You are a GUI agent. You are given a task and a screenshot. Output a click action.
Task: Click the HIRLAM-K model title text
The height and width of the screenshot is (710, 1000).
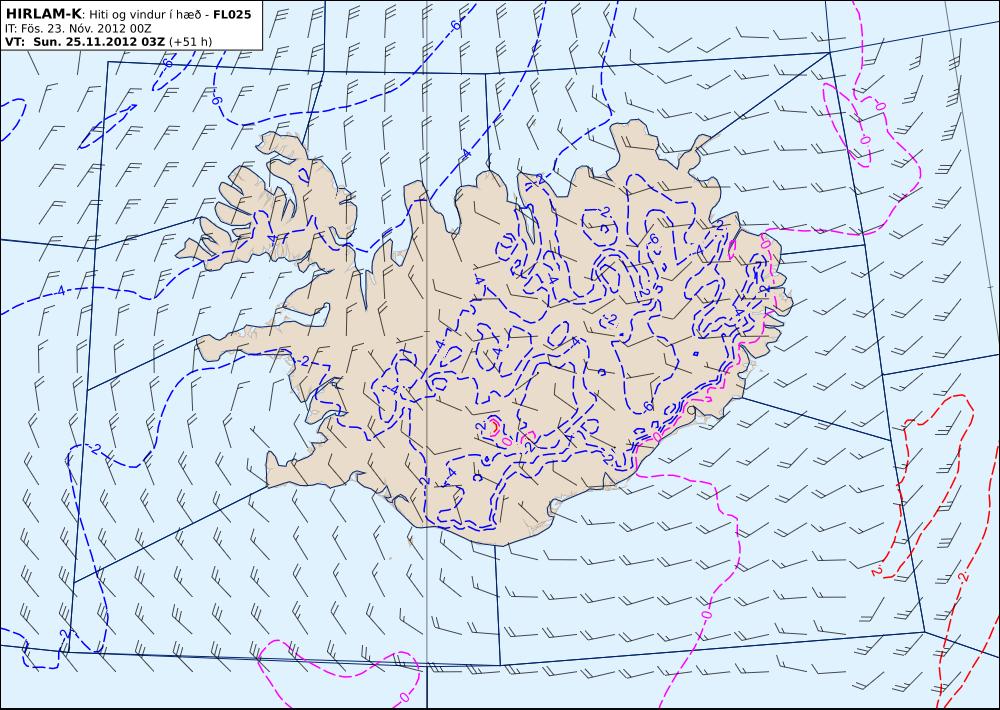(x=43, y=14)
